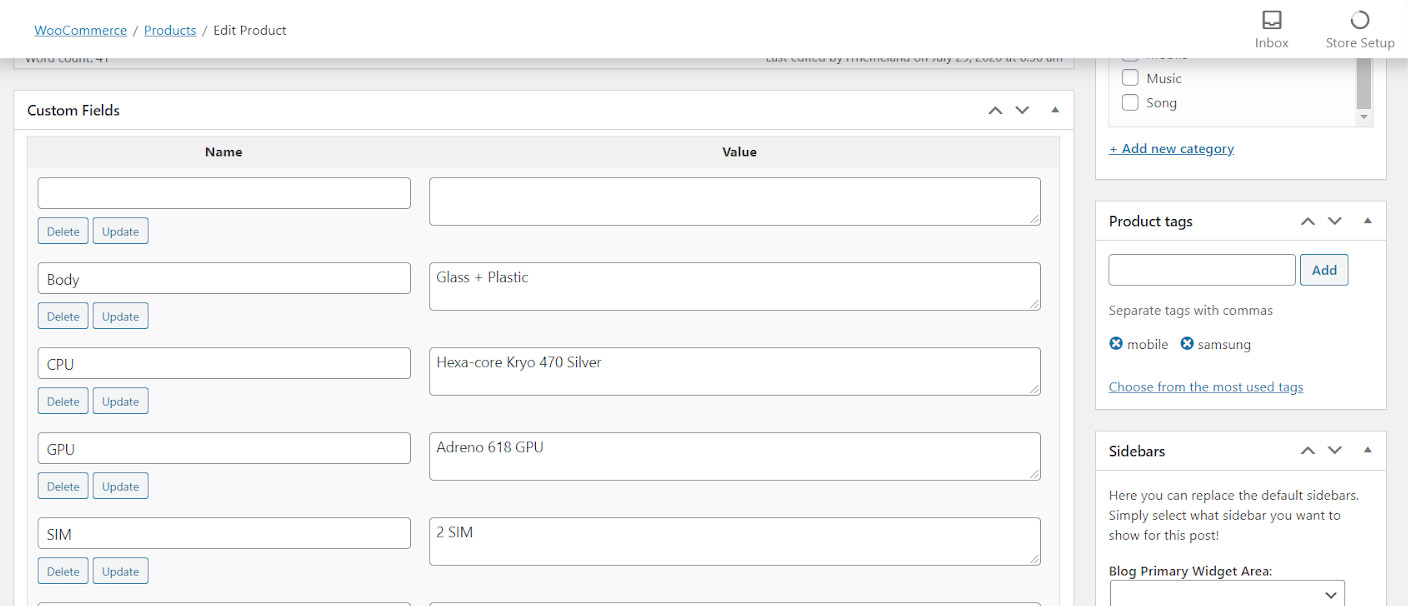Delete the empty custom field row
1408x606 pixels.
point(63,231)
